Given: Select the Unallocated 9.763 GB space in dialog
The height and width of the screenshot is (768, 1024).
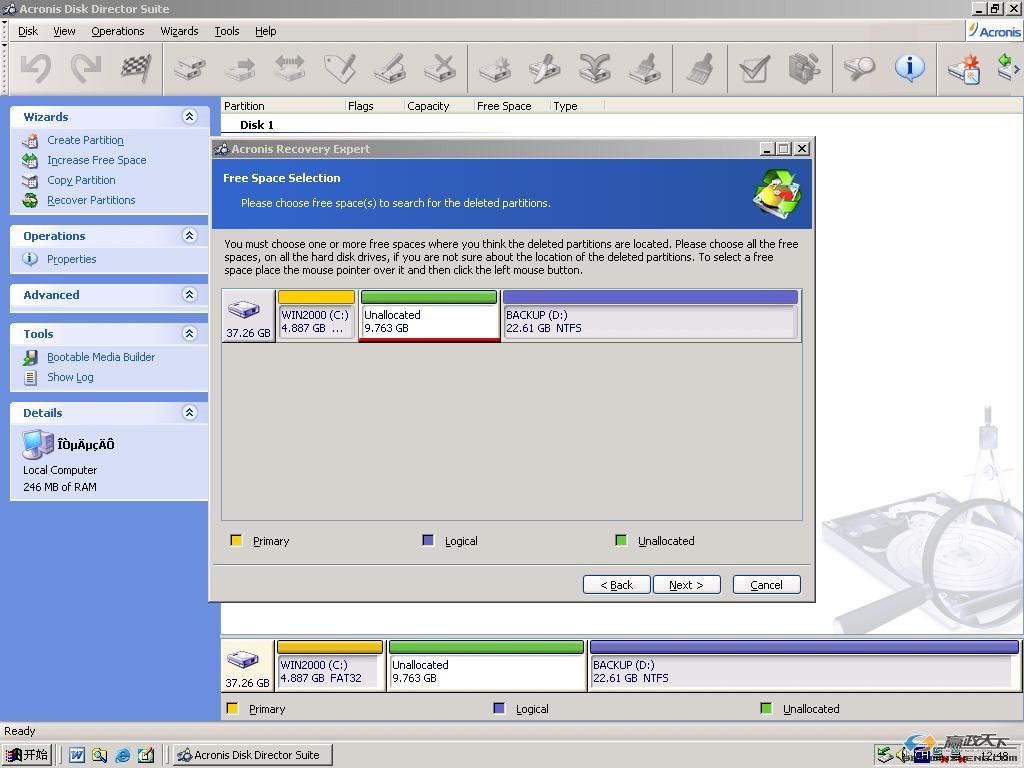Looking at the screenshot, I should tap(429, 315).
